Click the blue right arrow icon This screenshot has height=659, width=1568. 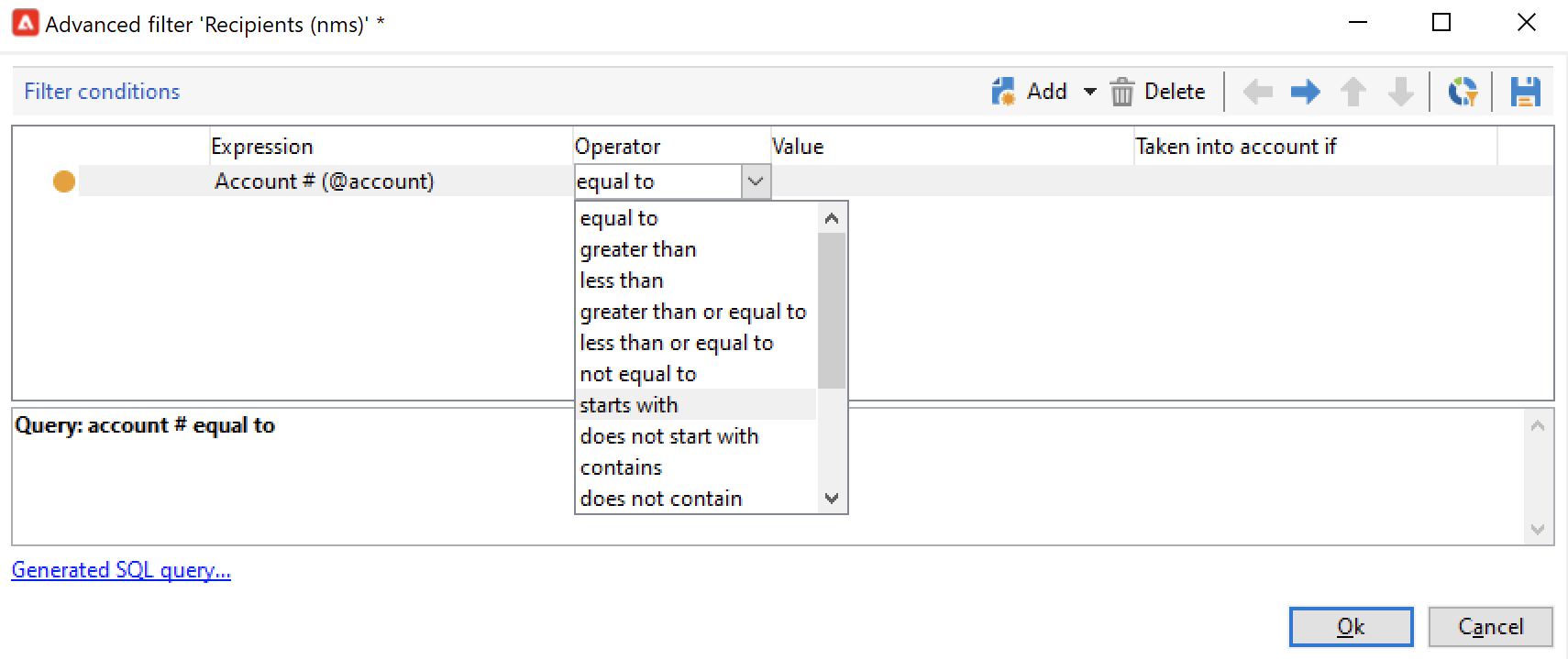tap(1305, 92)
